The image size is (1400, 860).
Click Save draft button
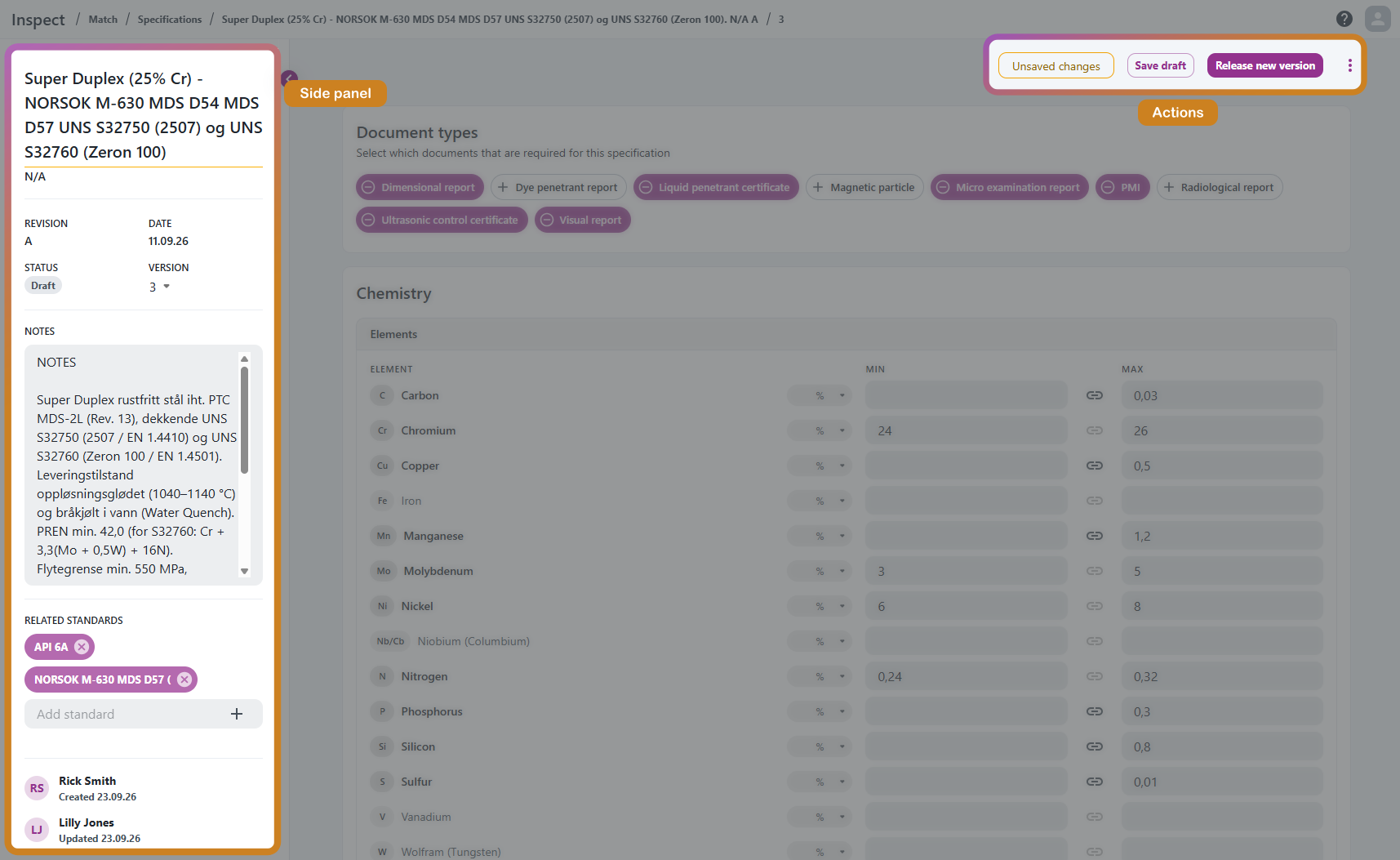(1160, 65)
